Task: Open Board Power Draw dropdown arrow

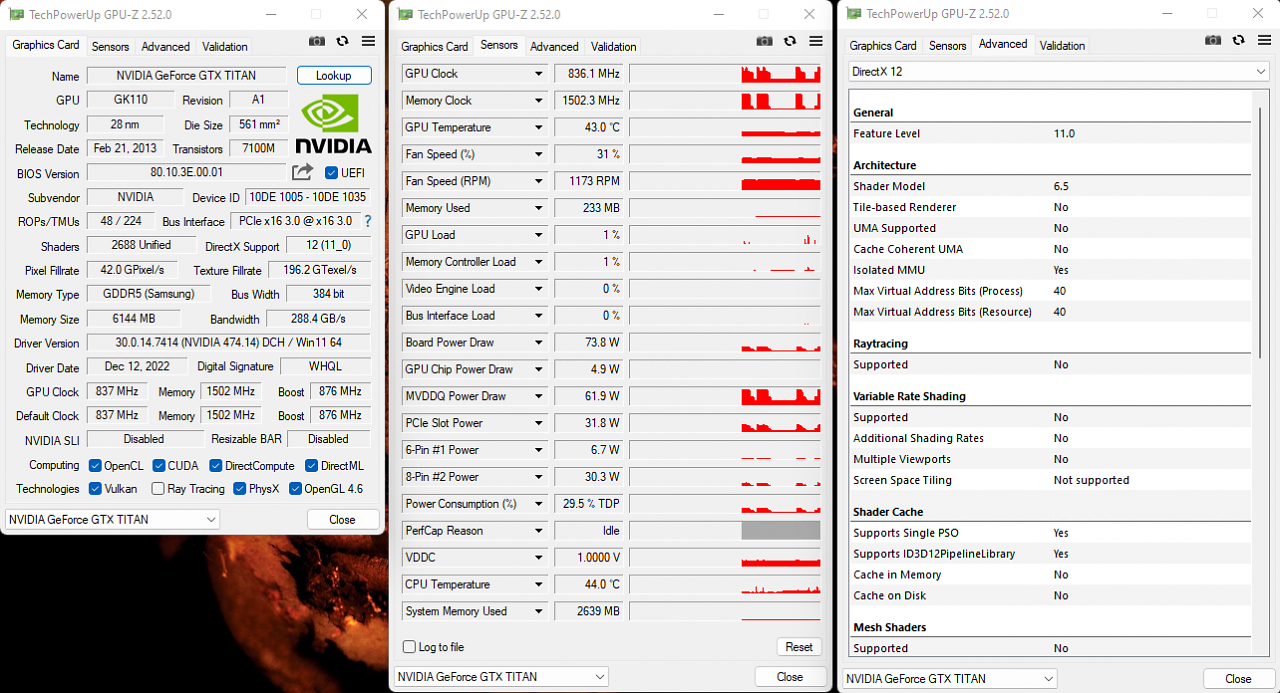Action: pos(539,343)
